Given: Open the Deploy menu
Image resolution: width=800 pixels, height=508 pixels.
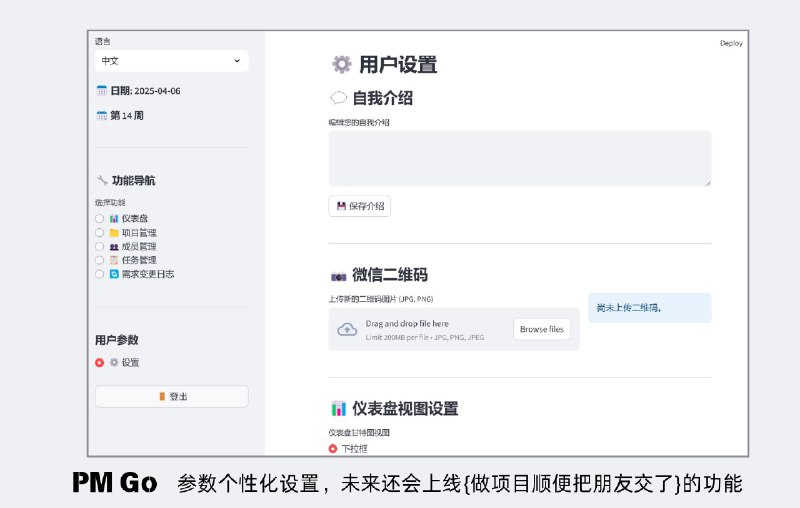Looking at the screenshot, I should click(731, 43).
